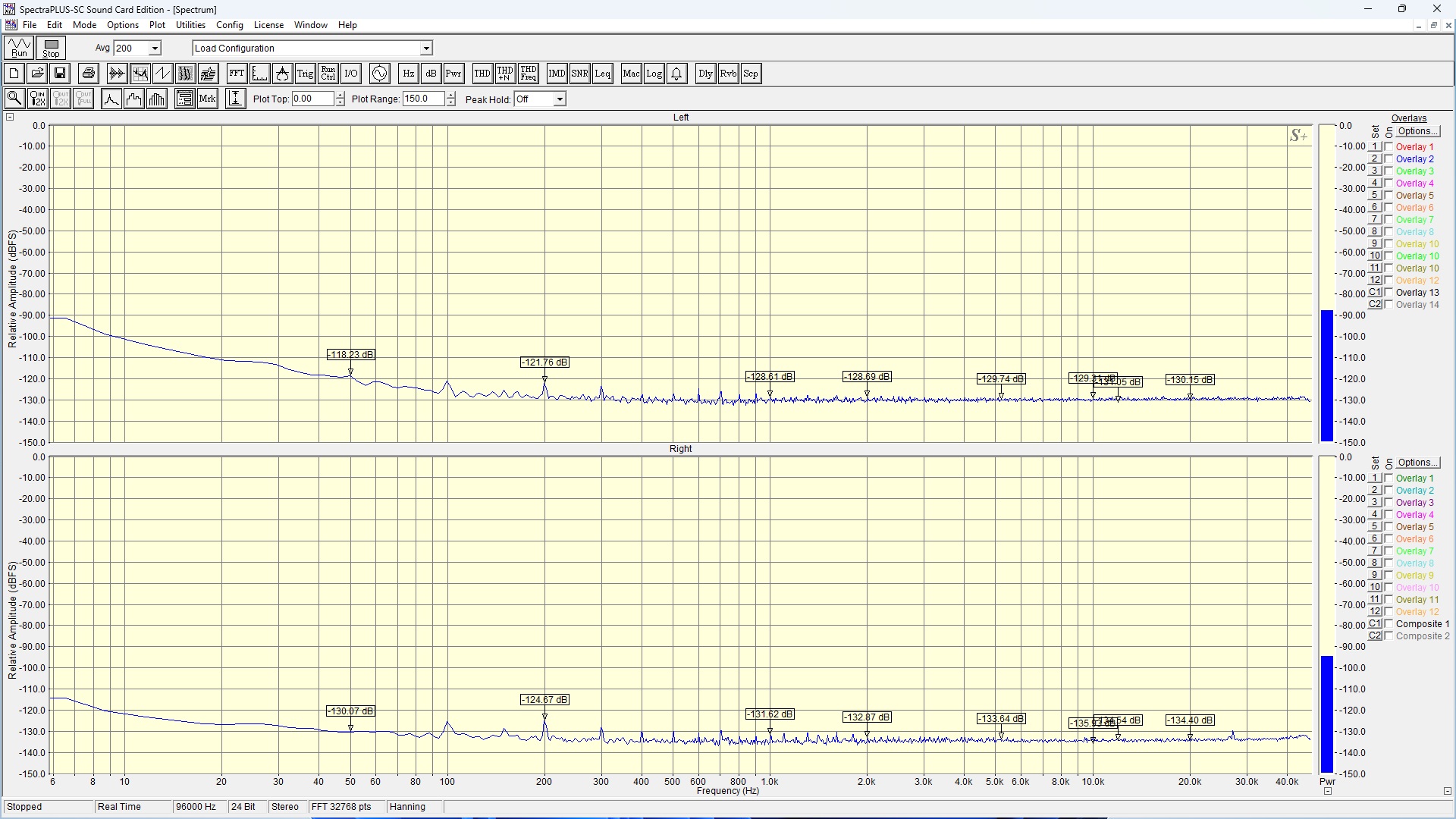Enable Overlay 9 checkbox in Right plot
The width and height of the screenshot is (1456, 819).
click(x=1389, y=576)
